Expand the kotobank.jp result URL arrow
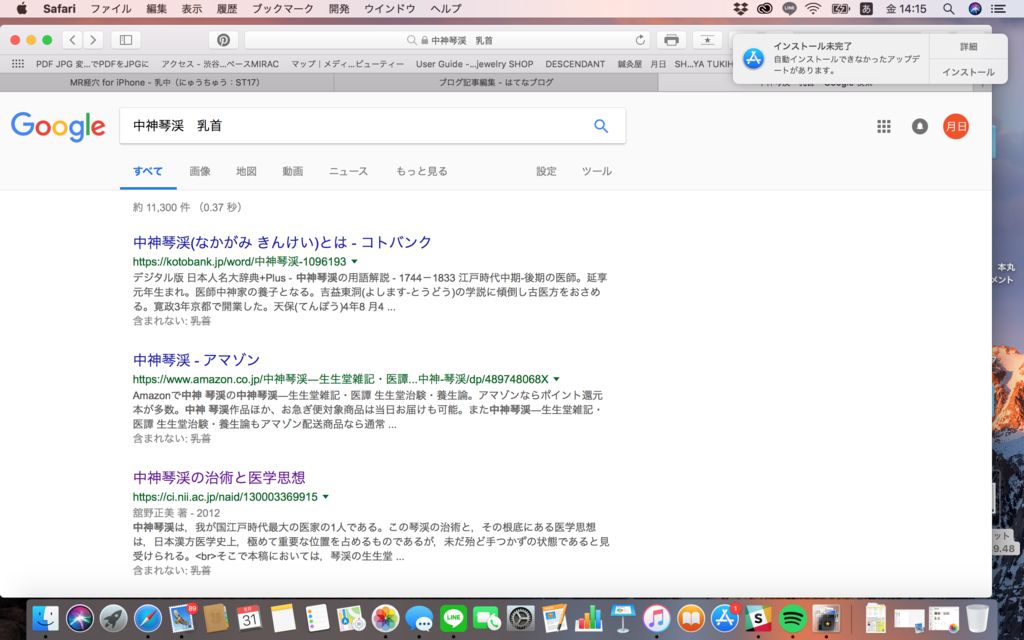This screenshot has height=640, width=1024. (355, 262)
